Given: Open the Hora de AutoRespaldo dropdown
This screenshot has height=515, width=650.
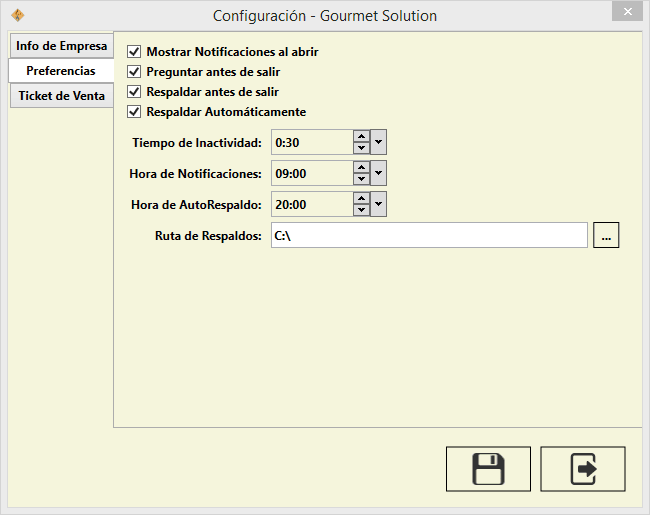Looking at the screenshot, I should point(378,204).
